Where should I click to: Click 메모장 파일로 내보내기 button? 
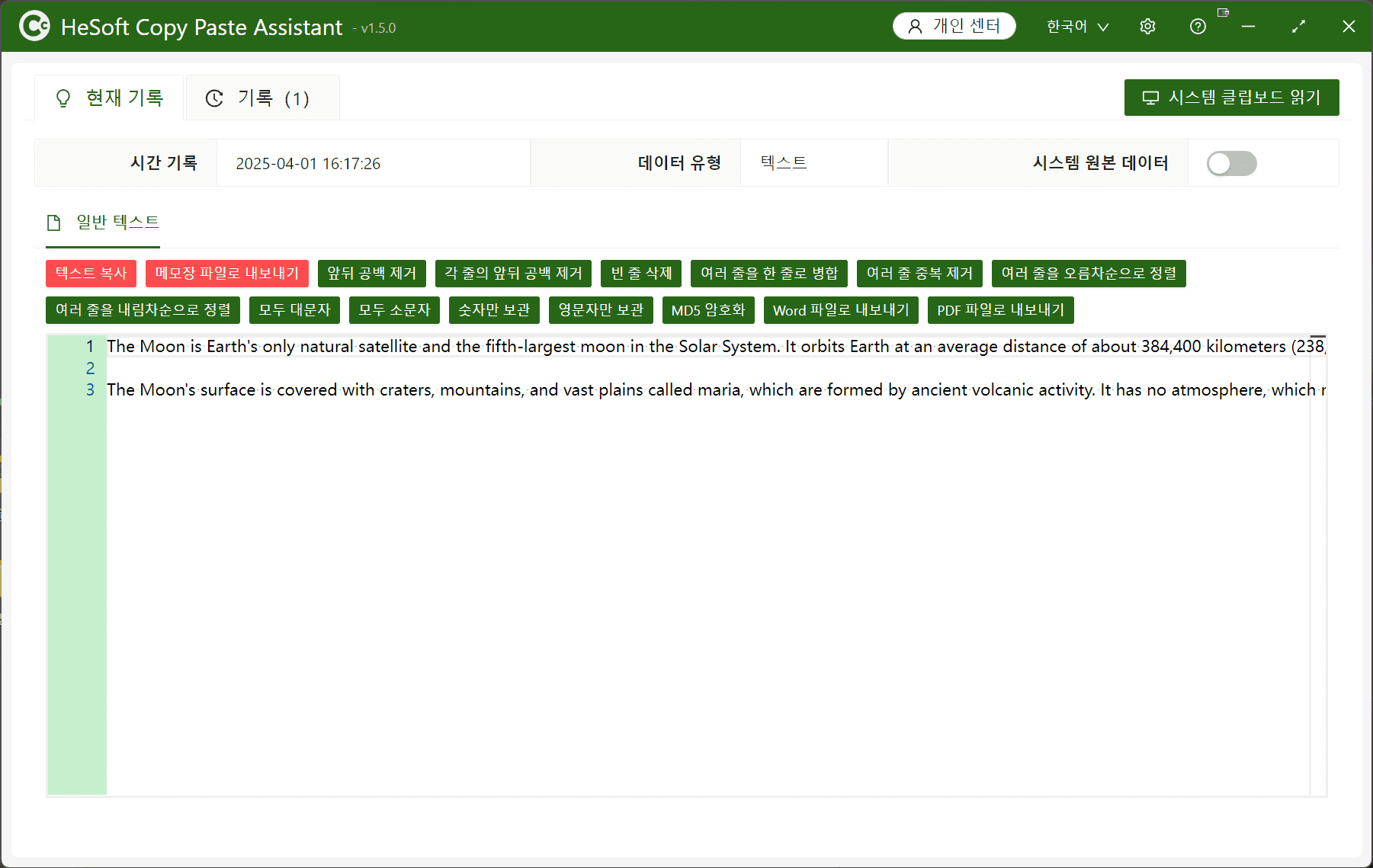pos(226,274)
